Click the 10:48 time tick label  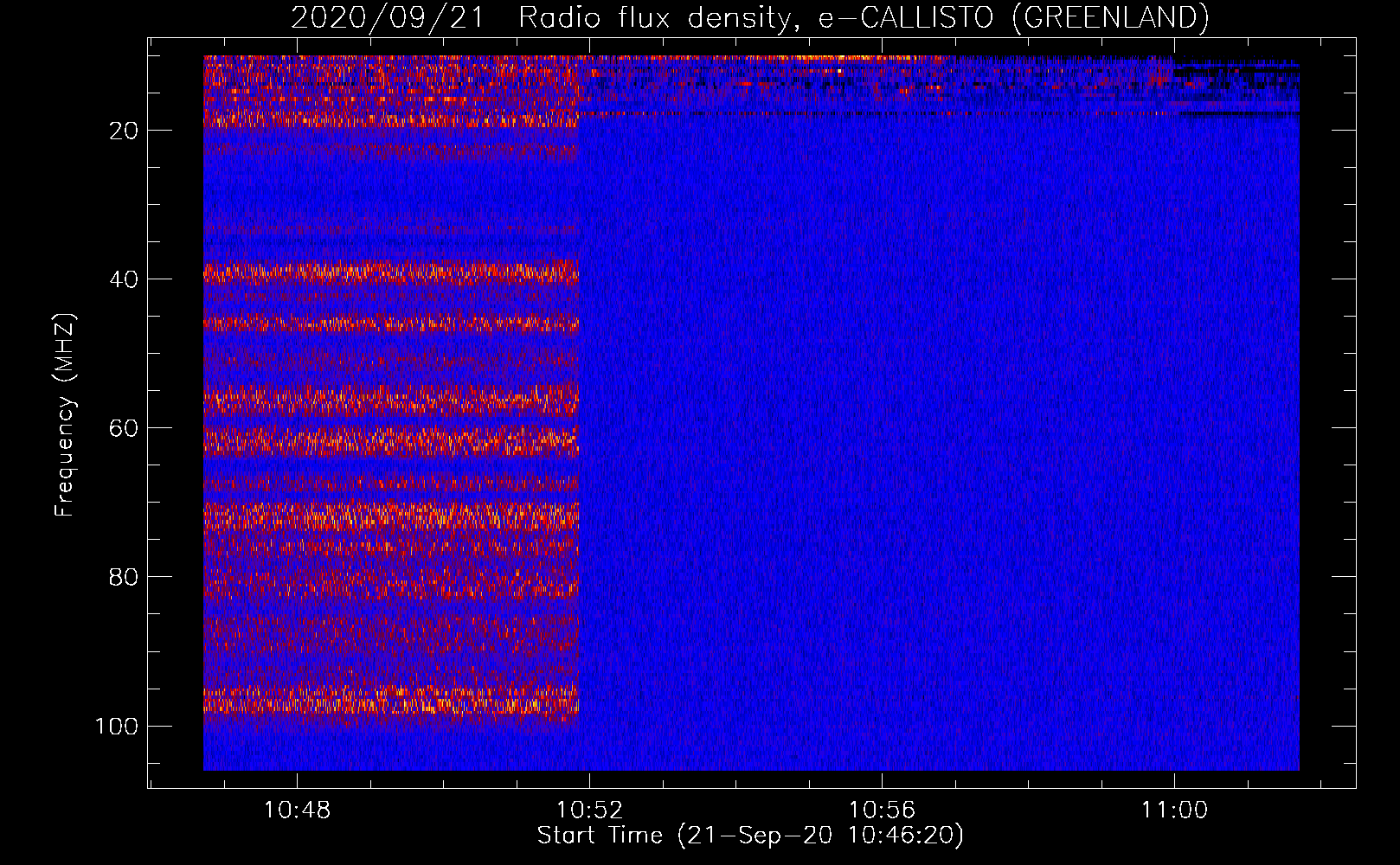coord(297,810)
